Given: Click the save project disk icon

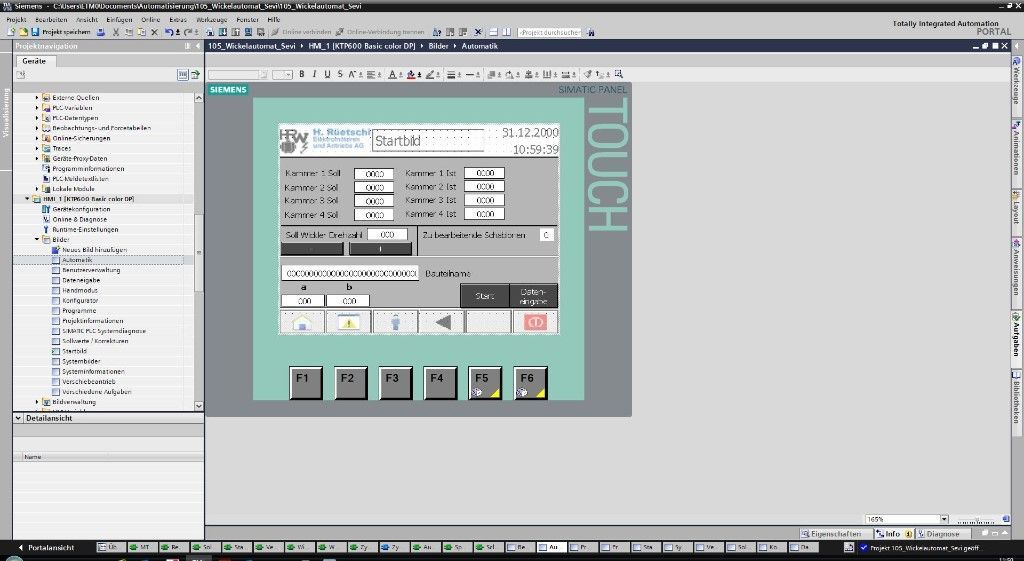Looking at the screenshot, I should 37,32.
